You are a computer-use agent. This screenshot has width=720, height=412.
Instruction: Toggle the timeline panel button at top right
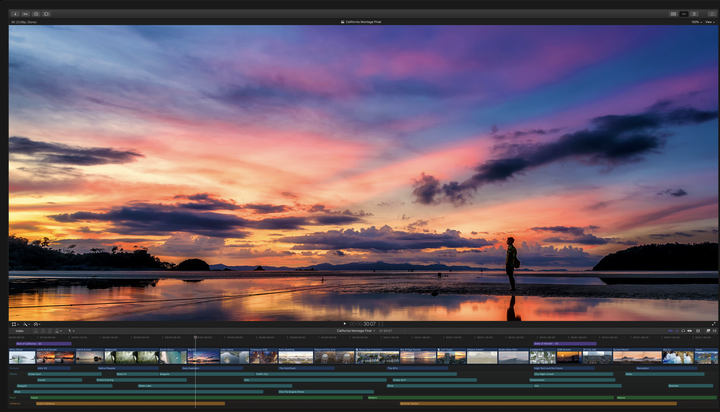(685, 14)
